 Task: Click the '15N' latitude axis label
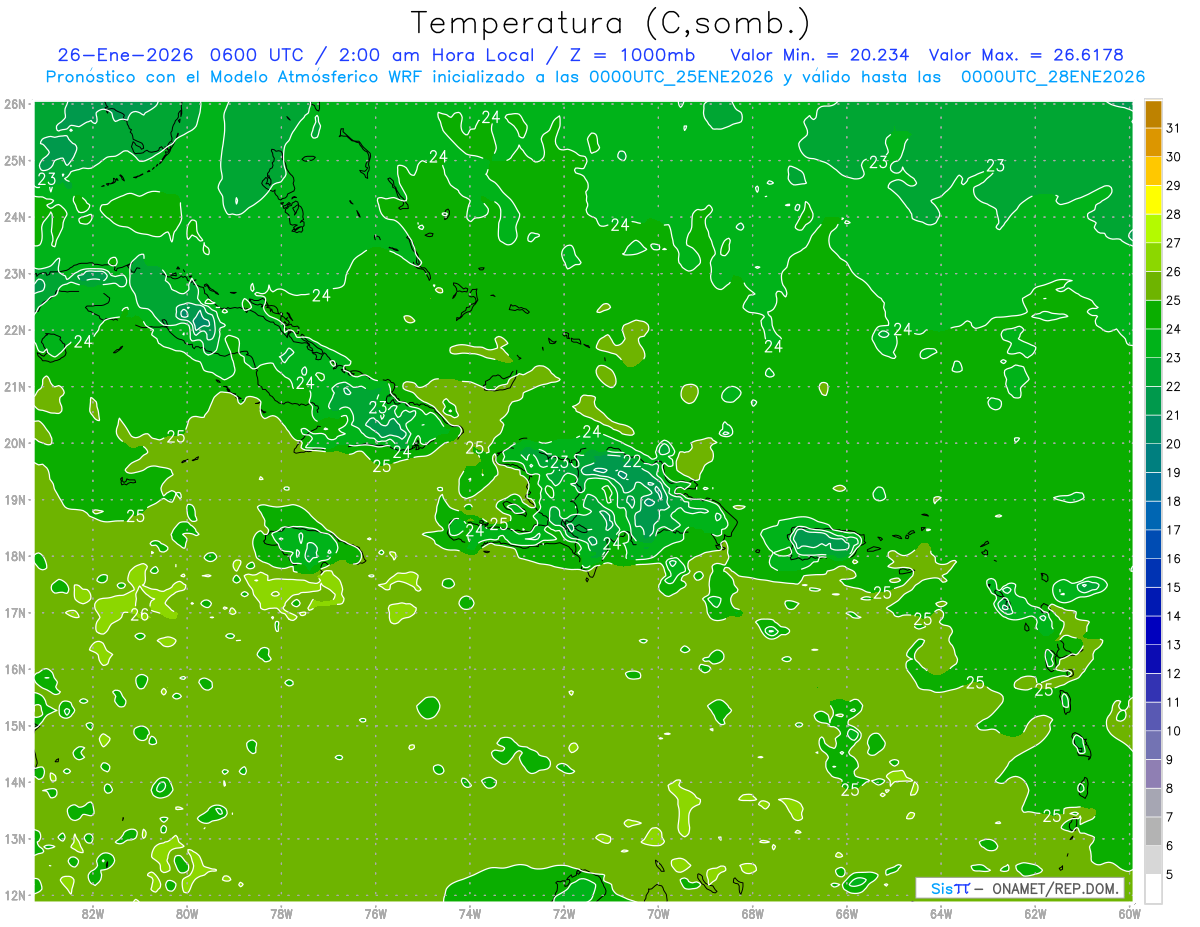[x=16, y=725]
